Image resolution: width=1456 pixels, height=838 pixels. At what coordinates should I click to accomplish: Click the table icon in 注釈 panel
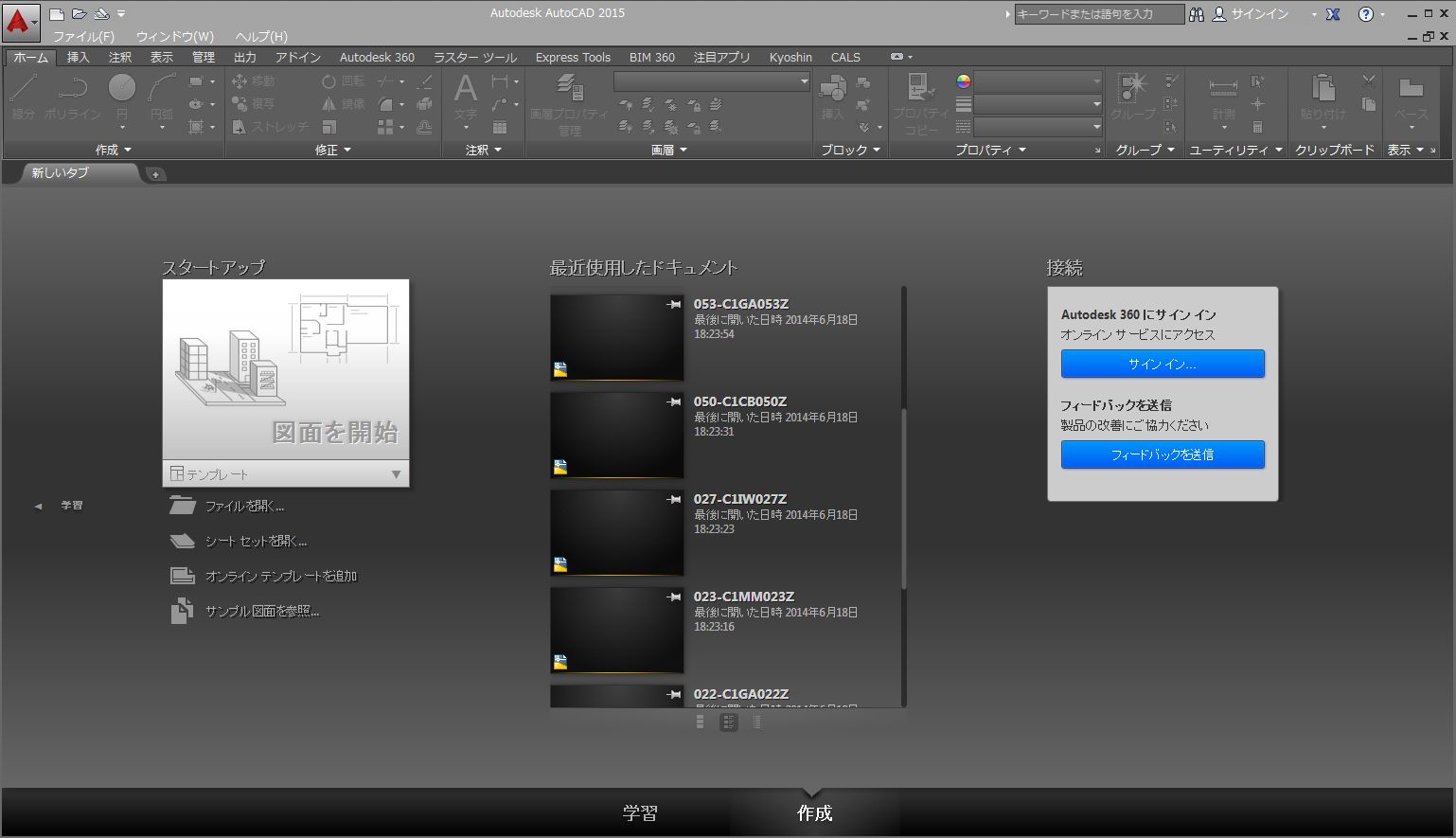[500, 127]
